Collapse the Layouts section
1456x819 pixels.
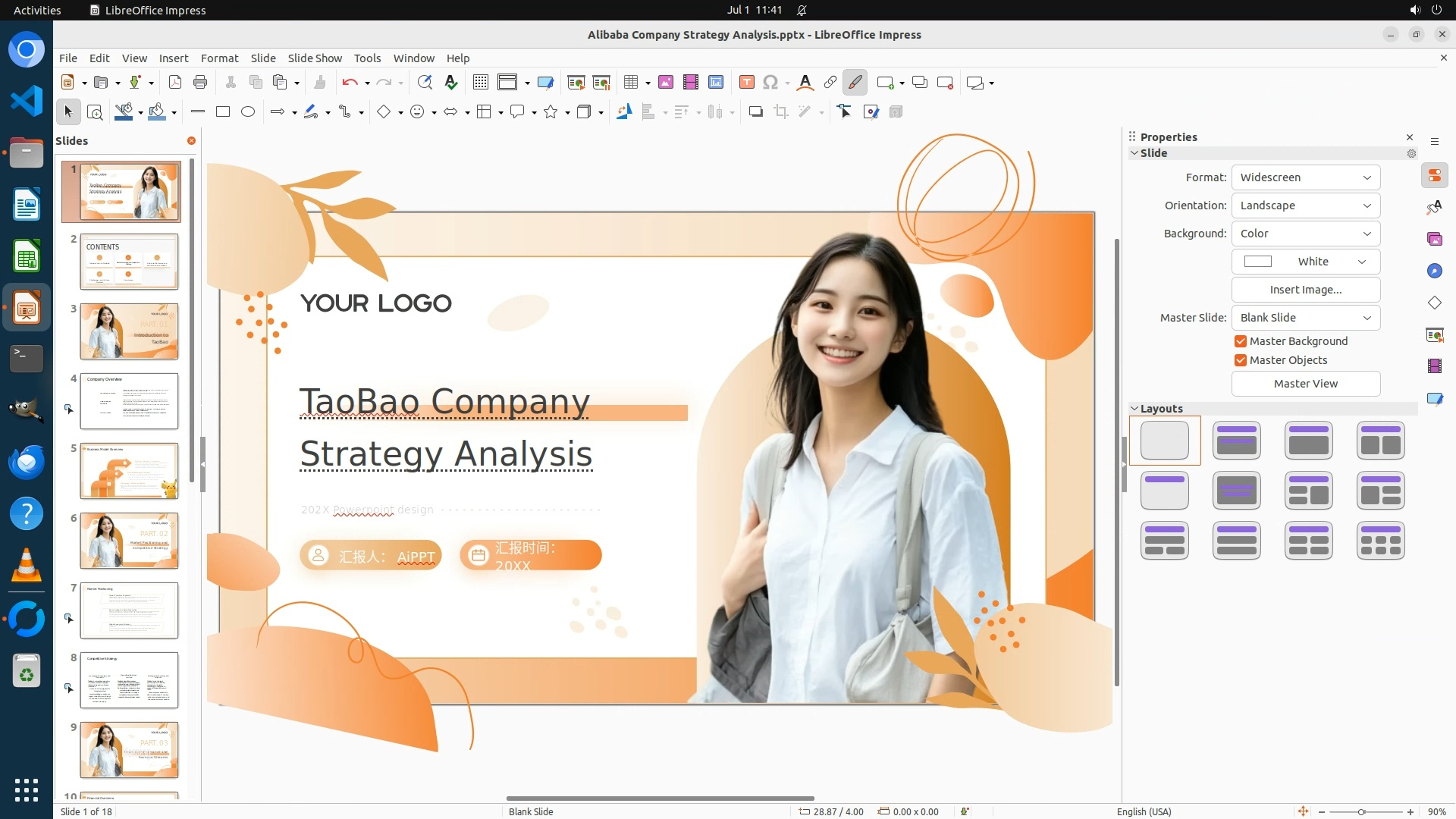point(1134,409)
